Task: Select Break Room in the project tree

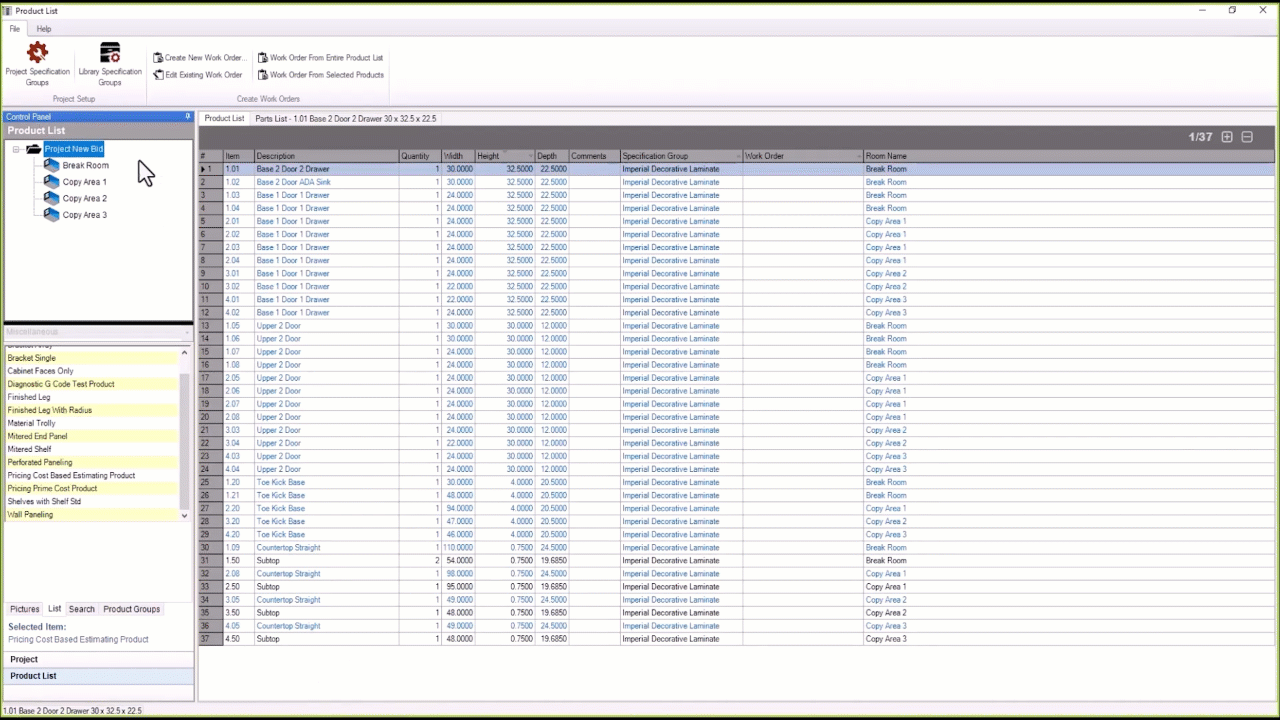Action: pyautogui.click(x=86, y=165)
